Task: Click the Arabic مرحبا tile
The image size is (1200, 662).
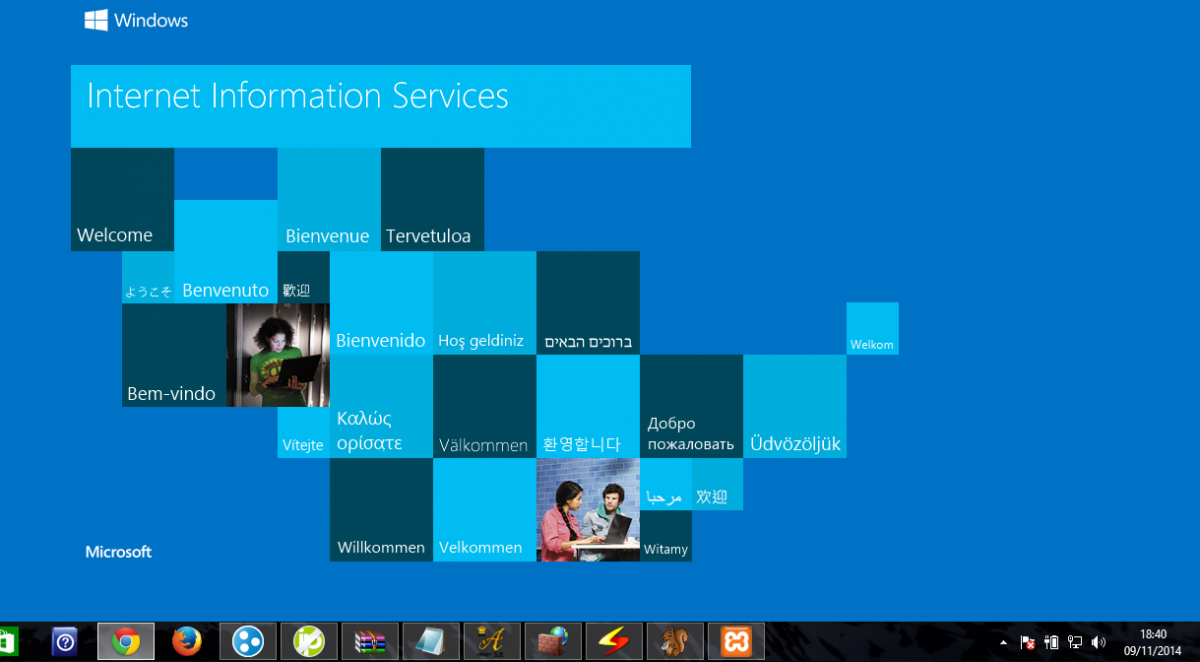Action: pos(665,484)
